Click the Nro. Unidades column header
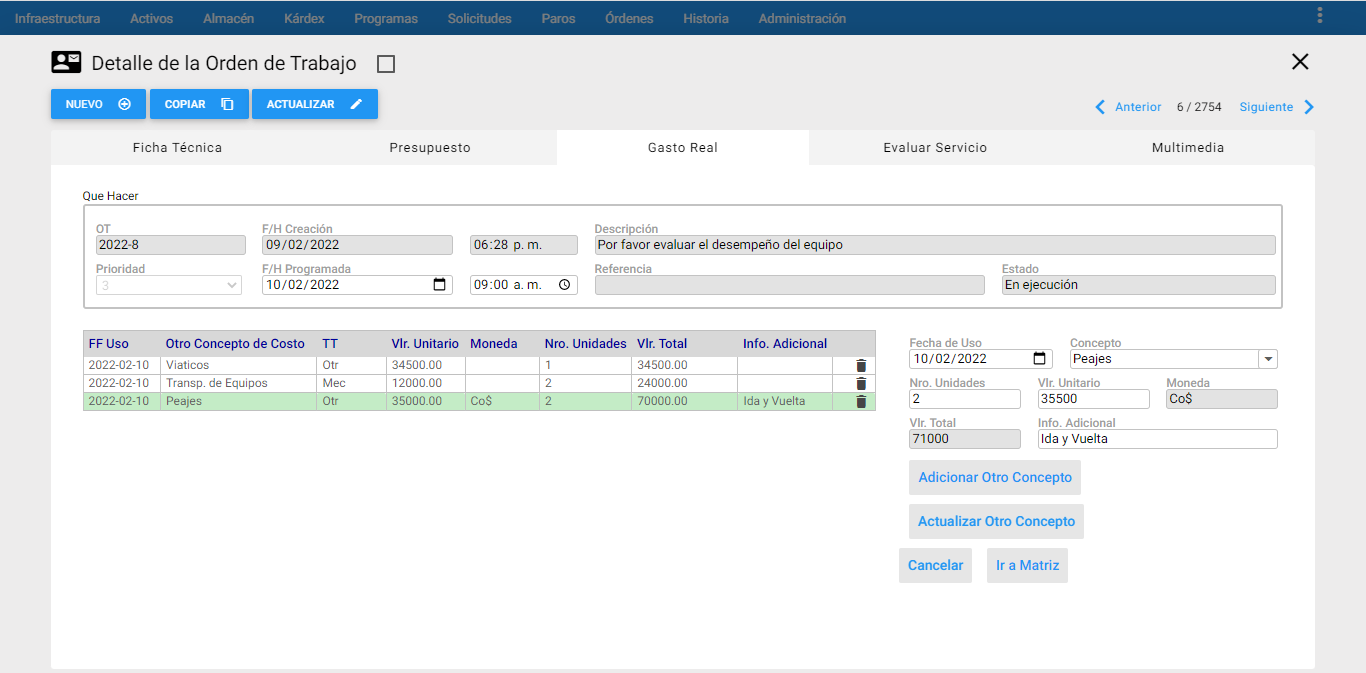This screenshot has width=1366, height=673. click(586, 344)
